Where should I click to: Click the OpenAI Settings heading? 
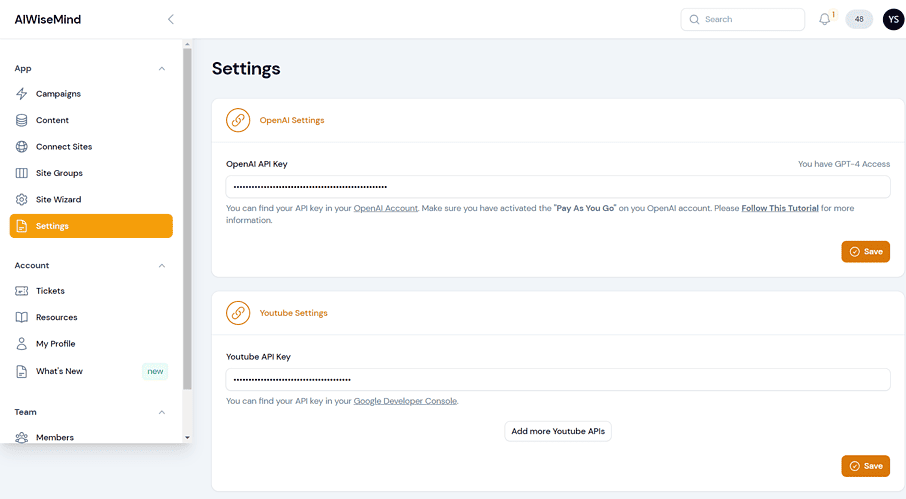click(x=292, y=120)
